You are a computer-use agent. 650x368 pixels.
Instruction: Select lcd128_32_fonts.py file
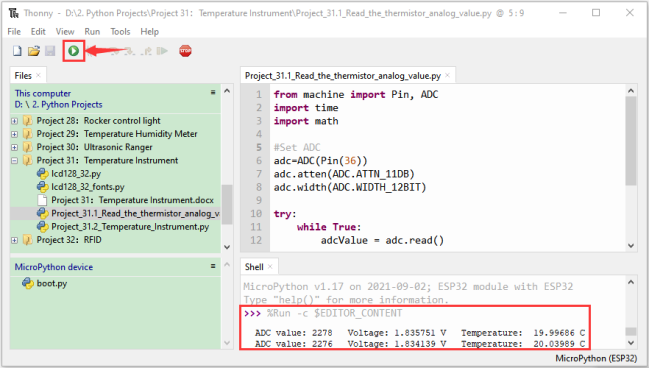pos(87,187)
